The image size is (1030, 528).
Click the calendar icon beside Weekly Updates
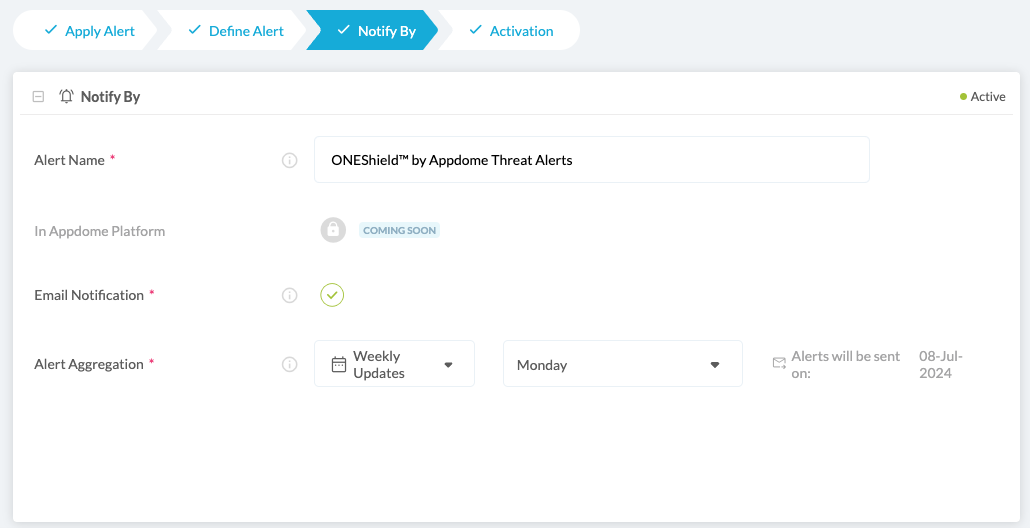click(x=339, y=364)
